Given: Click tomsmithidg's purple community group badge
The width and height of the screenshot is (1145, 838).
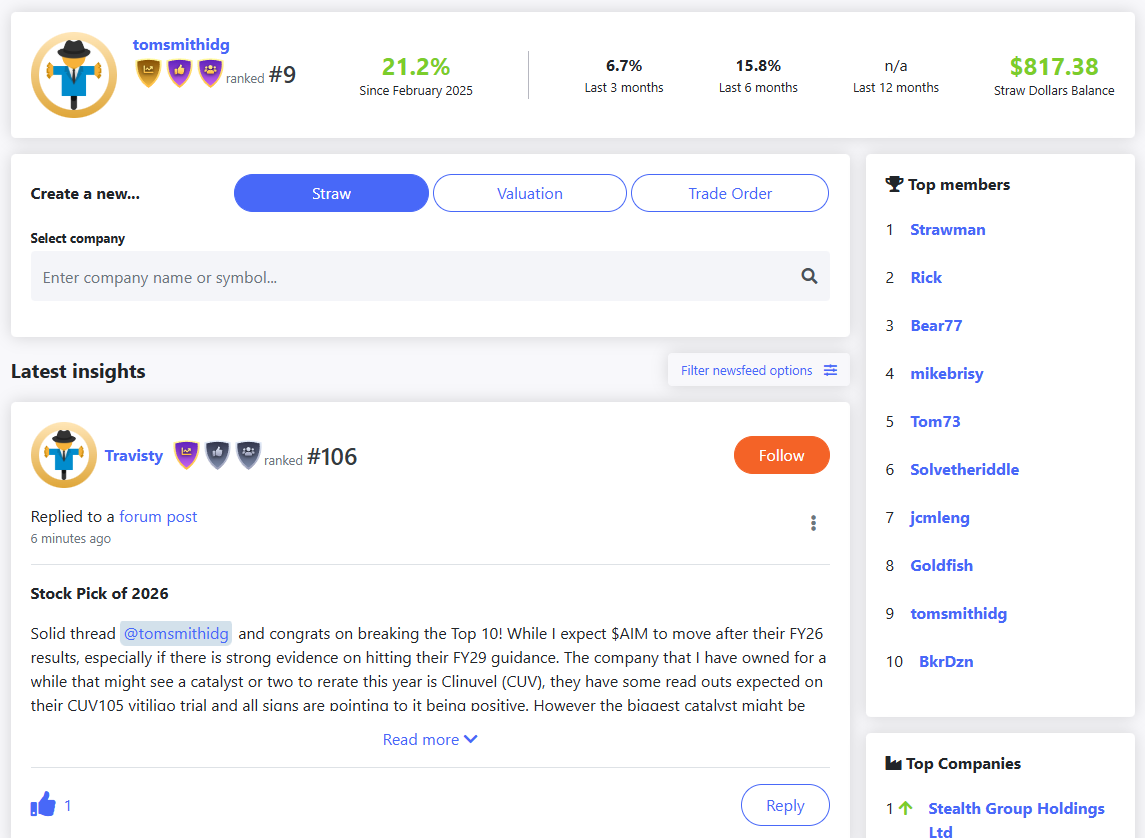Looking at the screenshot, I should 210,73.
